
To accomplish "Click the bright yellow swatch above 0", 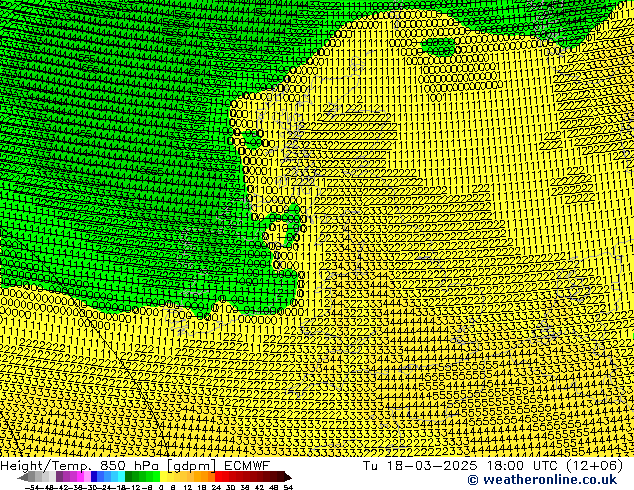I will click(x=163, y=477).
